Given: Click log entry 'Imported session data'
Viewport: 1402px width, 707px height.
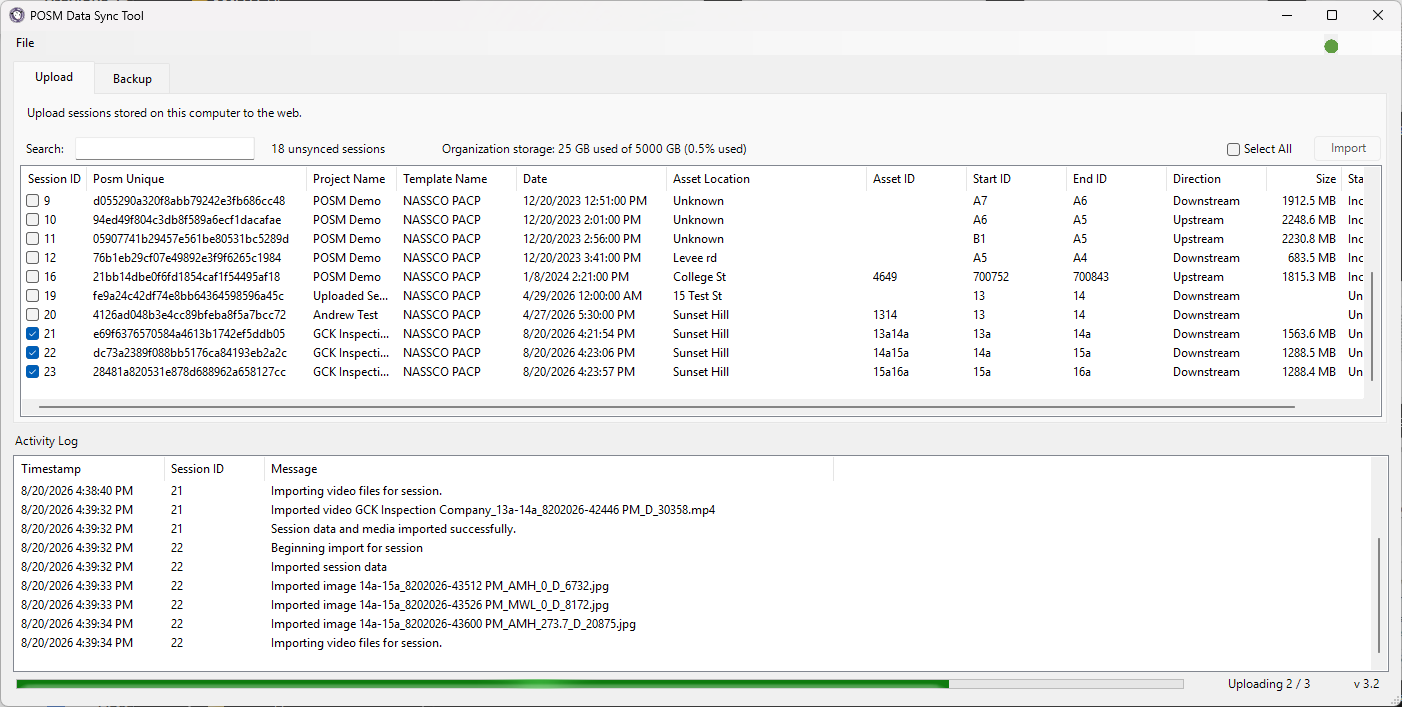Looking at the screenshot, I should point(329,567).
